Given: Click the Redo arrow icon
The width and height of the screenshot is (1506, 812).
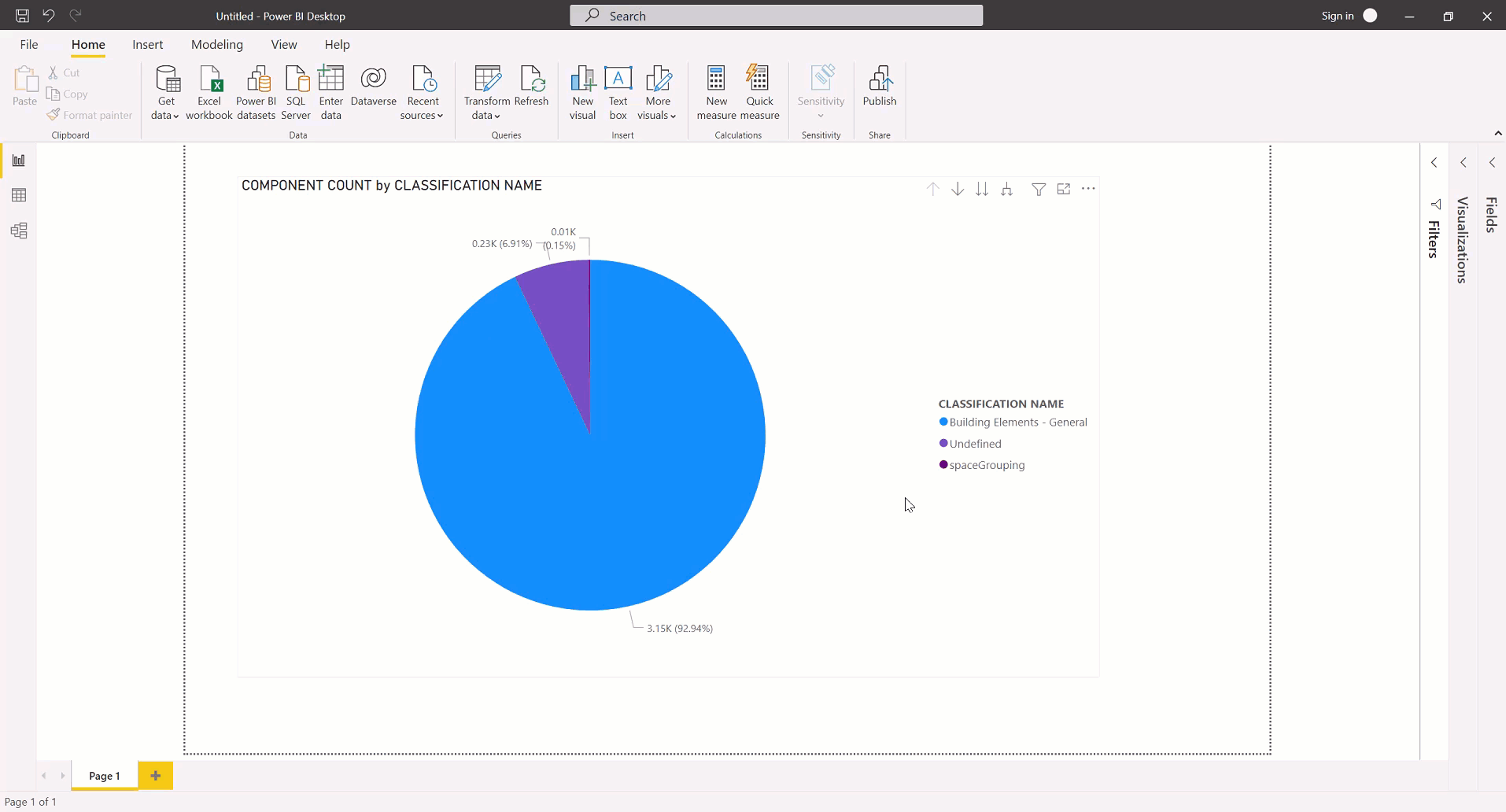Looking at the screenshot, I should pyautogui.click(x=76, y=16).
